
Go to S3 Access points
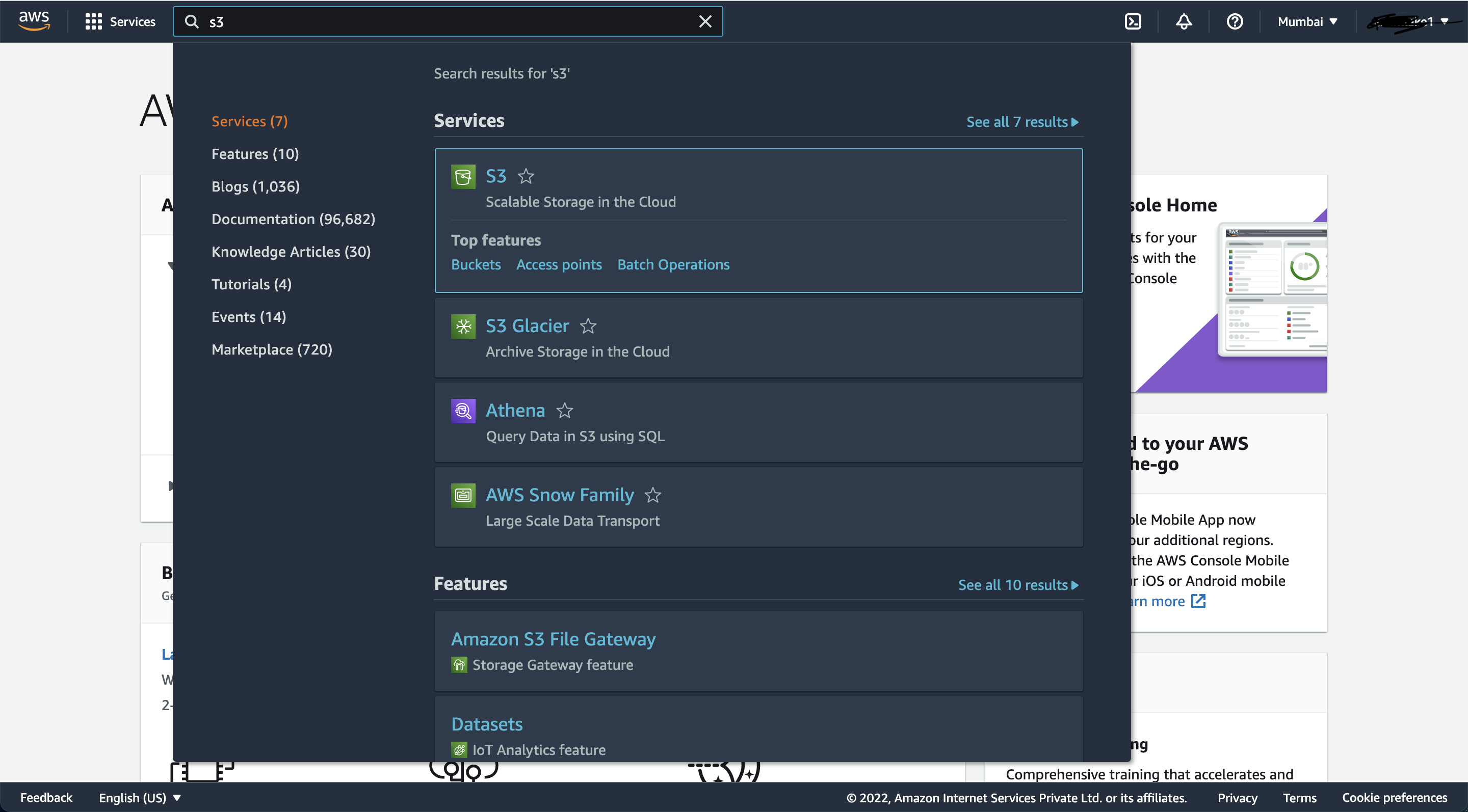559,265
